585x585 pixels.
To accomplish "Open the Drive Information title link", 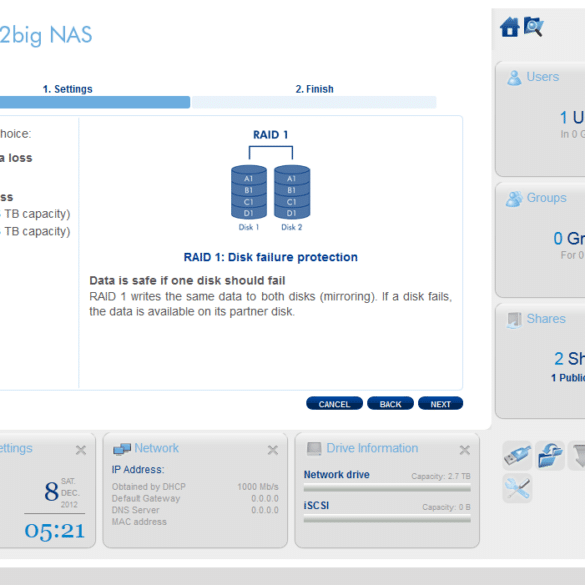I will (x=372, y=448).
